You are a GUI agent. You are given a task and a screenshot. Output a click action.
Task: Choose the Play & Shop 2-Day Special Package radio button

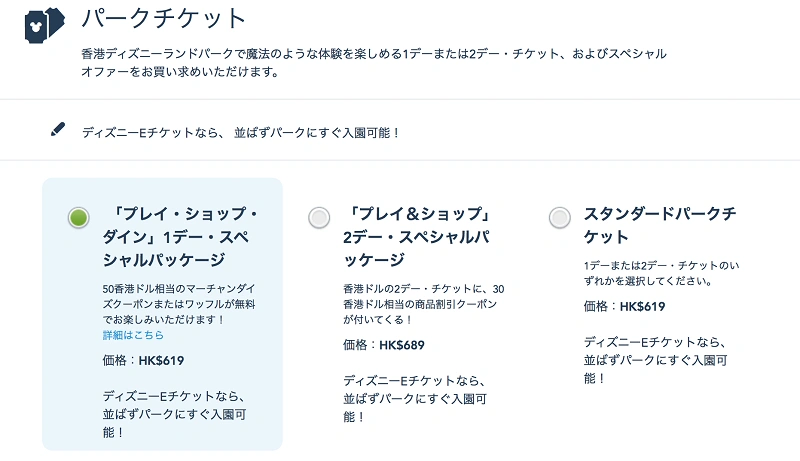click(x=319, y=216)
